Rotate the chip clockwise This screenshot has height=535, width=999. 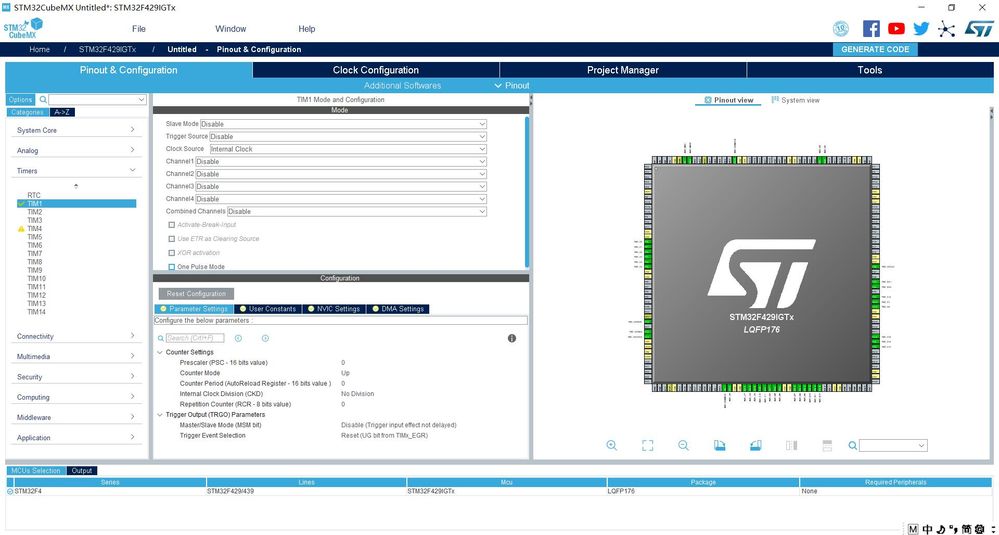719,446
